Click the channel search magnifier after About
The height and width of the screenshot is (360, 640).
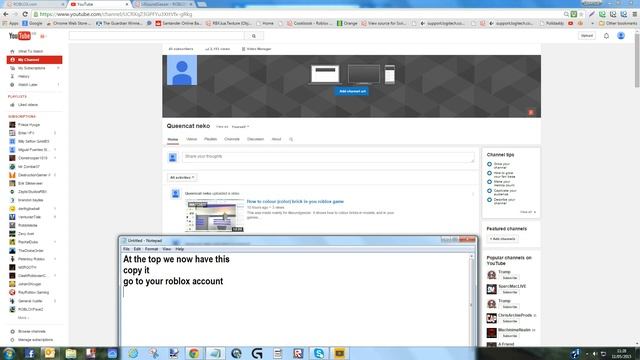(x=291, y=139)
